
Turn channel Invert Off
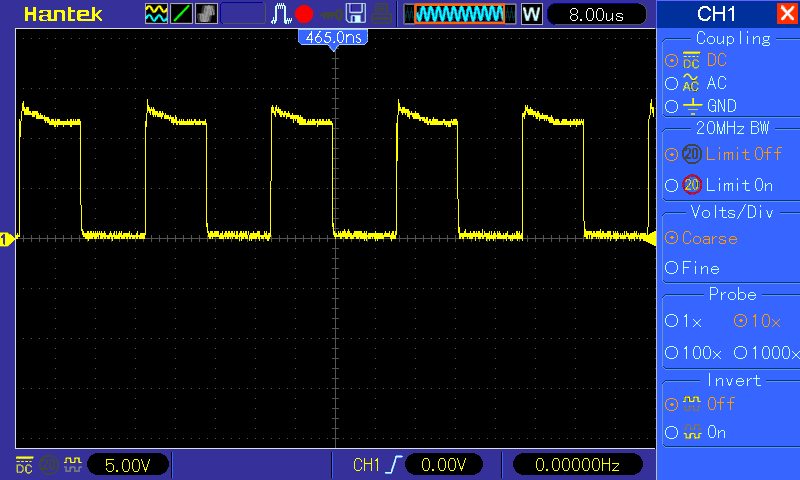[x=699, y=404]
